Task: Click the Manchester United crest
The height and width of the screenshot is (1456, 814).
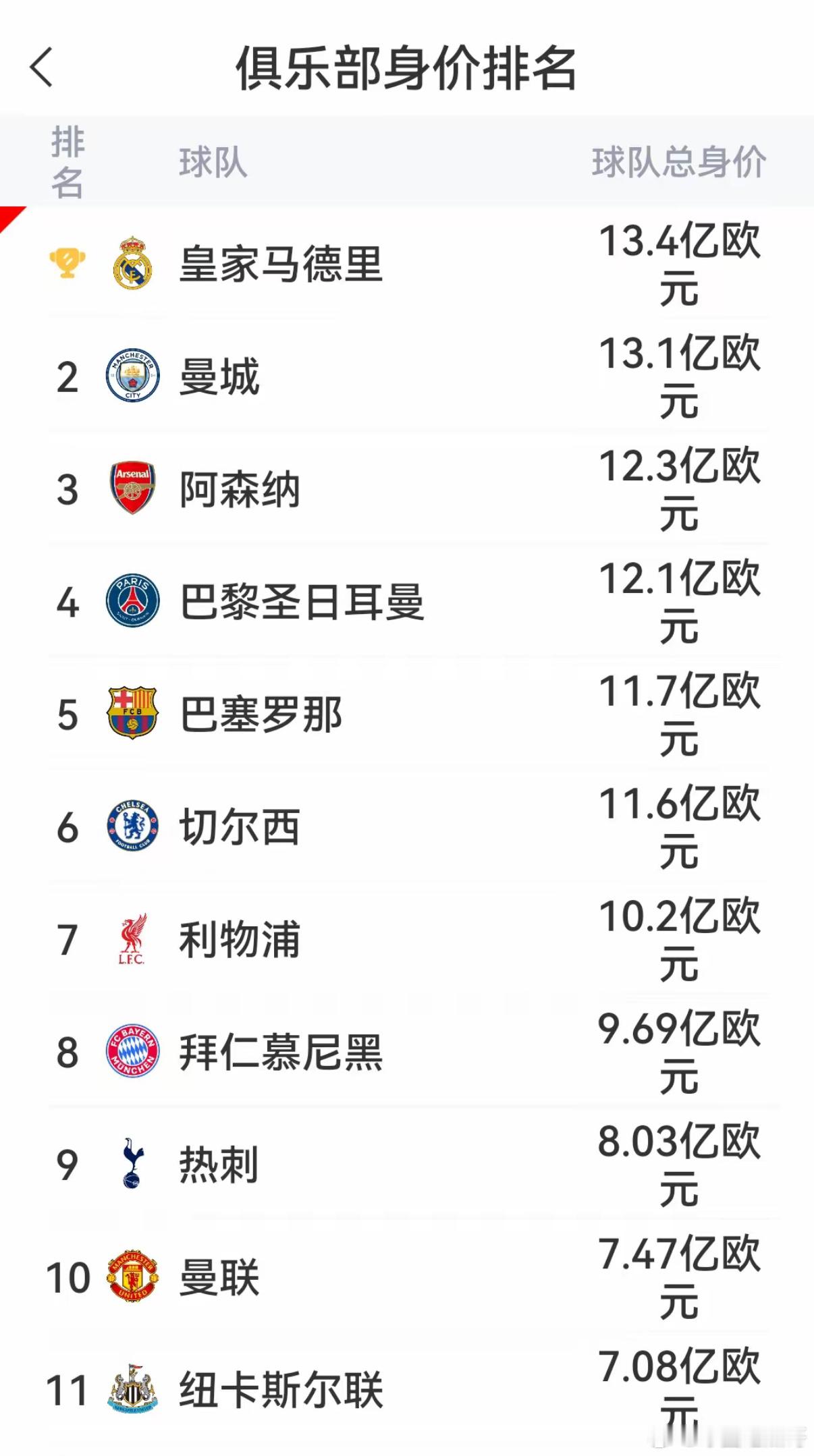Action: coord(133,1276)
